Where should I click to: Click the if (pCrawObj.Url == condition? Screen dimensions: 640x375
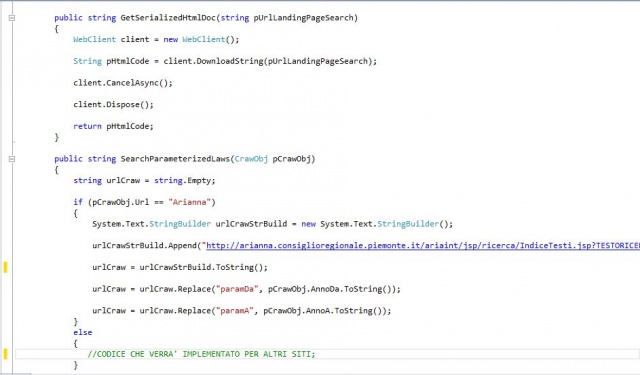coord(144,202)
